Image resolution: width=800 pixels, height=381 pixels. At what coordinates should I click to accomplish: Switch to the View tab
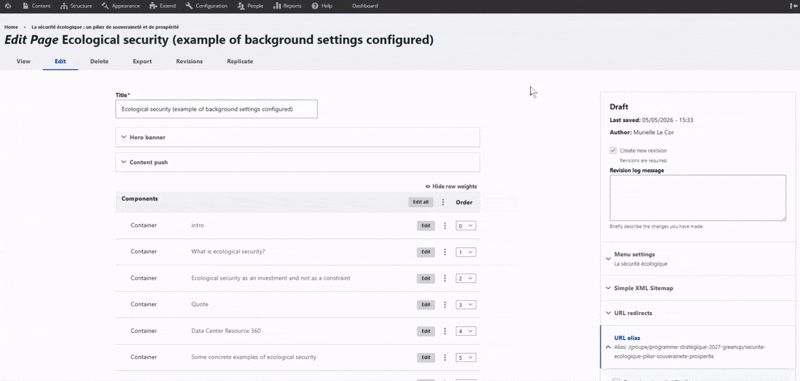(x=23, y=61)
